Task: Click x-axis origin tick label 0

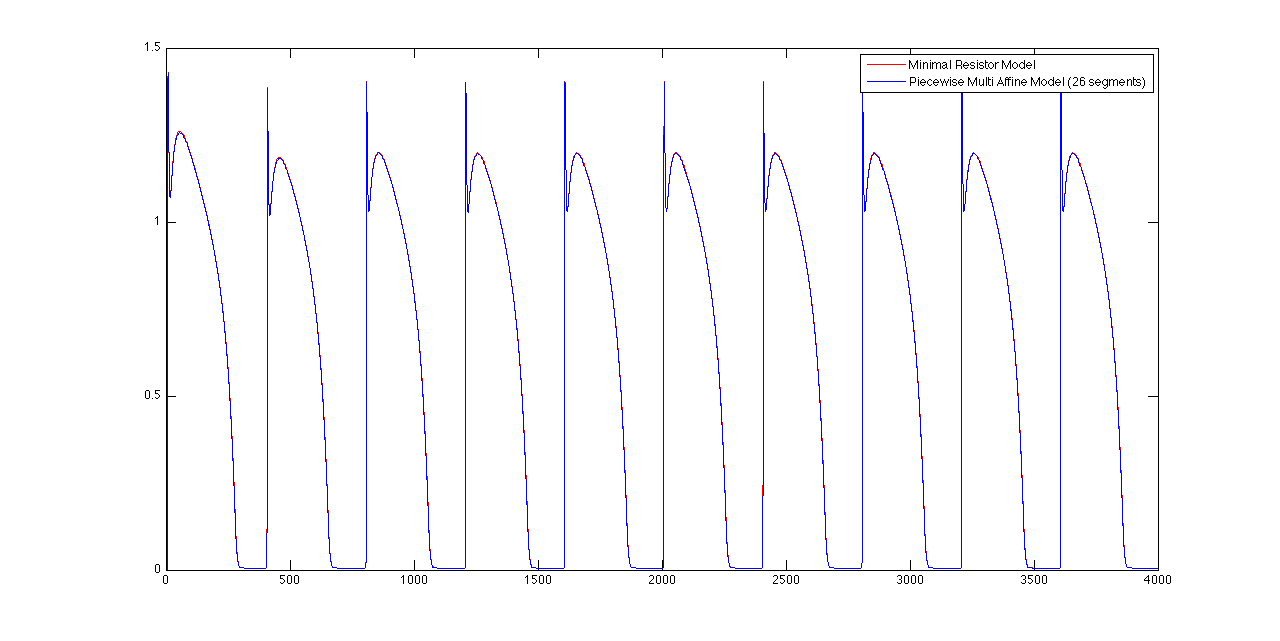Action: pyautogui.click(x=166, y=579)
